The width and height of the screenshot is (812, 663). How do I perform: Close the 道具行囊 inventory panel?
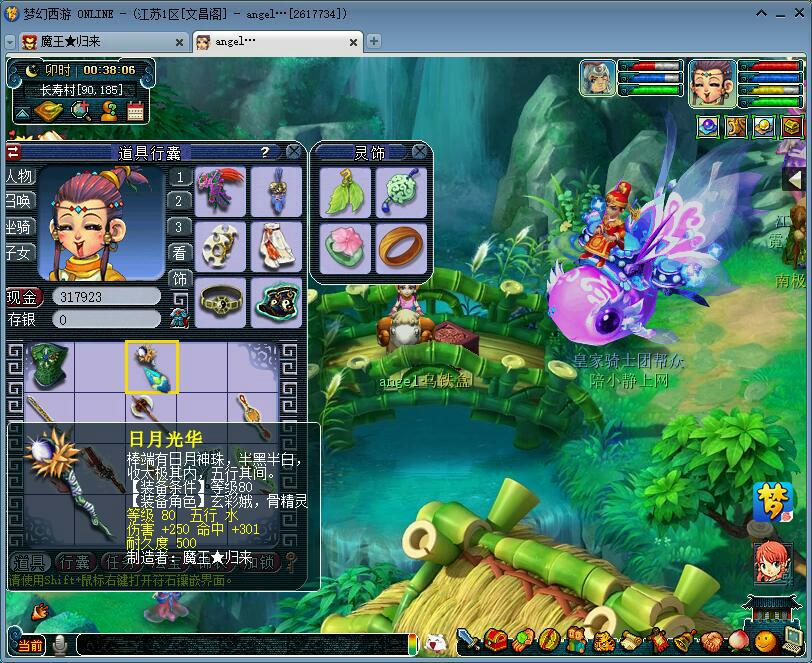coord(294,152)
